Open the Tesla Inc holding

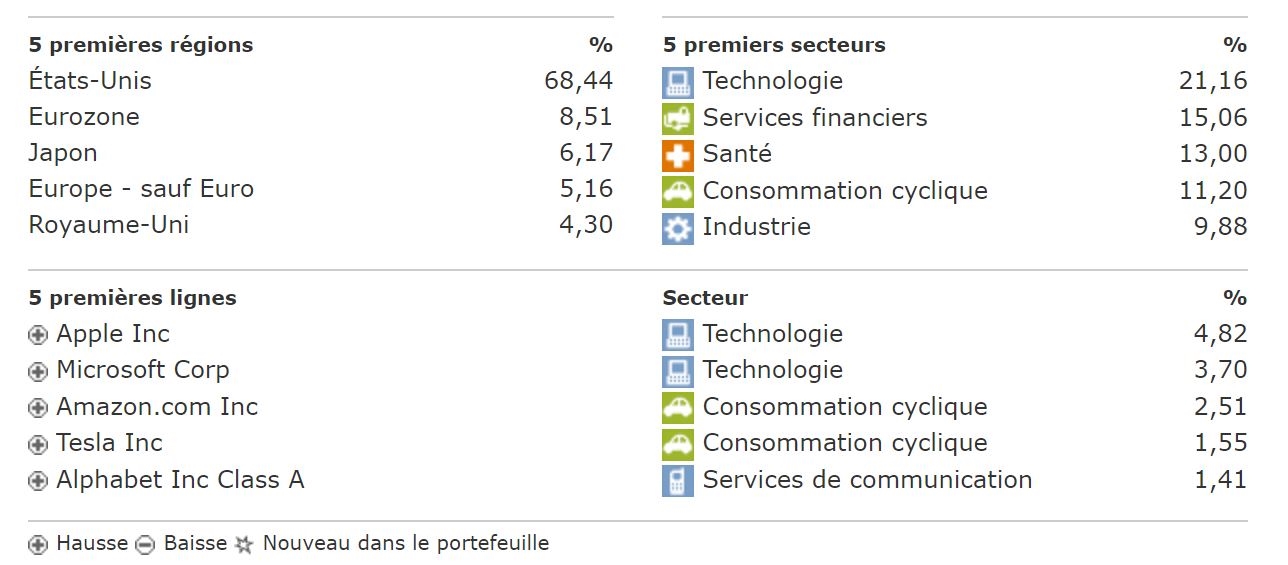109,443
